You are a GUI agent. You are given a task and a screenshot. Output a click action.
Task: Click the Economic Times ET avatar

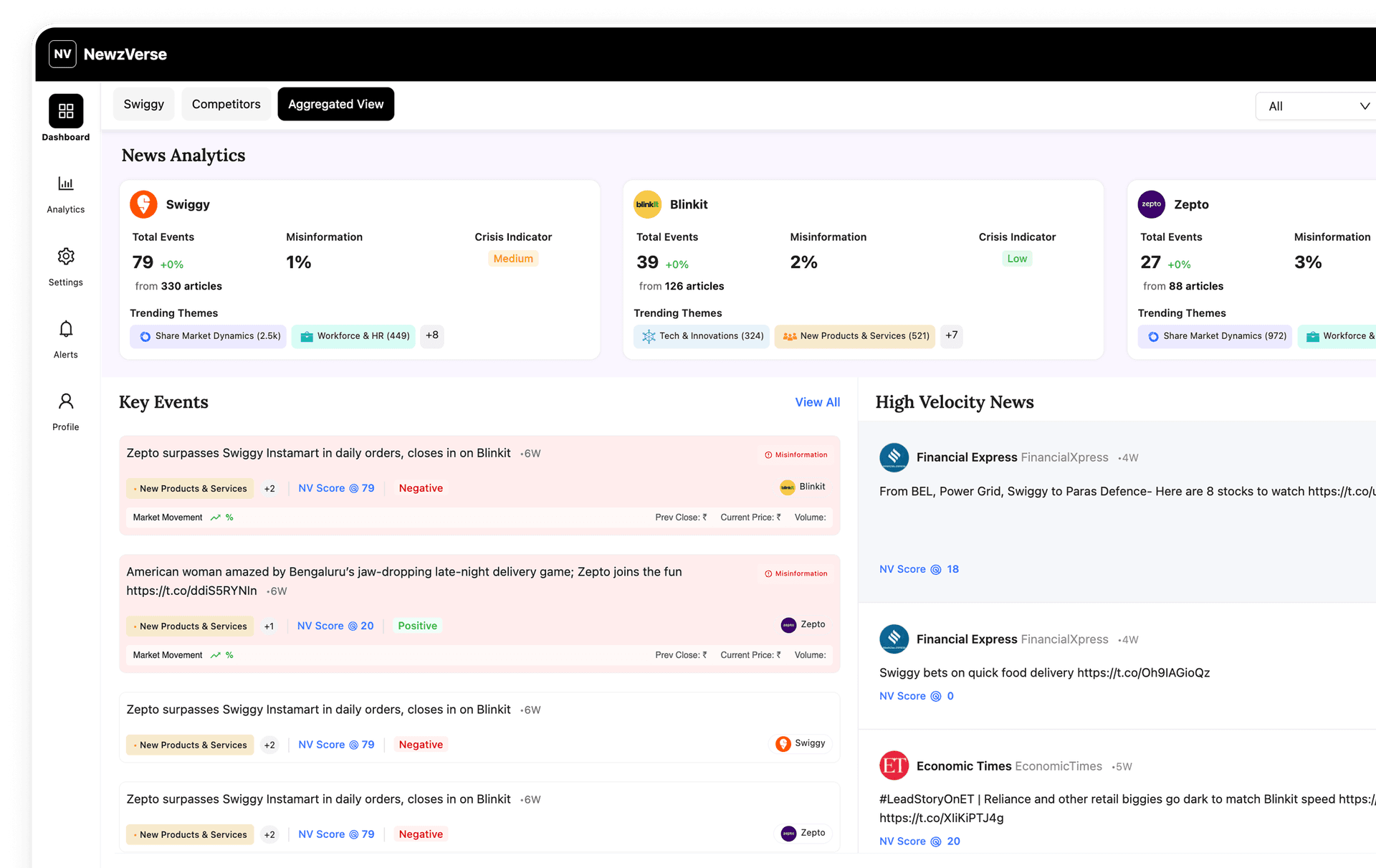pyautogui.click(x=894, y=766)
